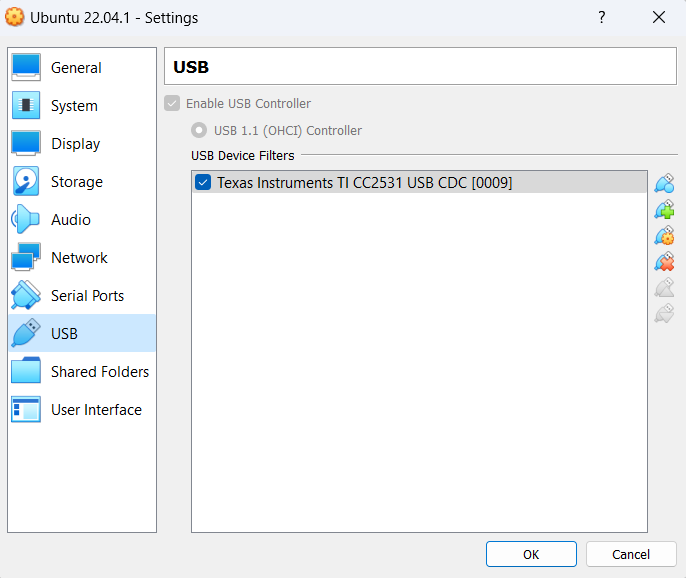
Task: Open the System settings icon
Action: click(26, 106)
